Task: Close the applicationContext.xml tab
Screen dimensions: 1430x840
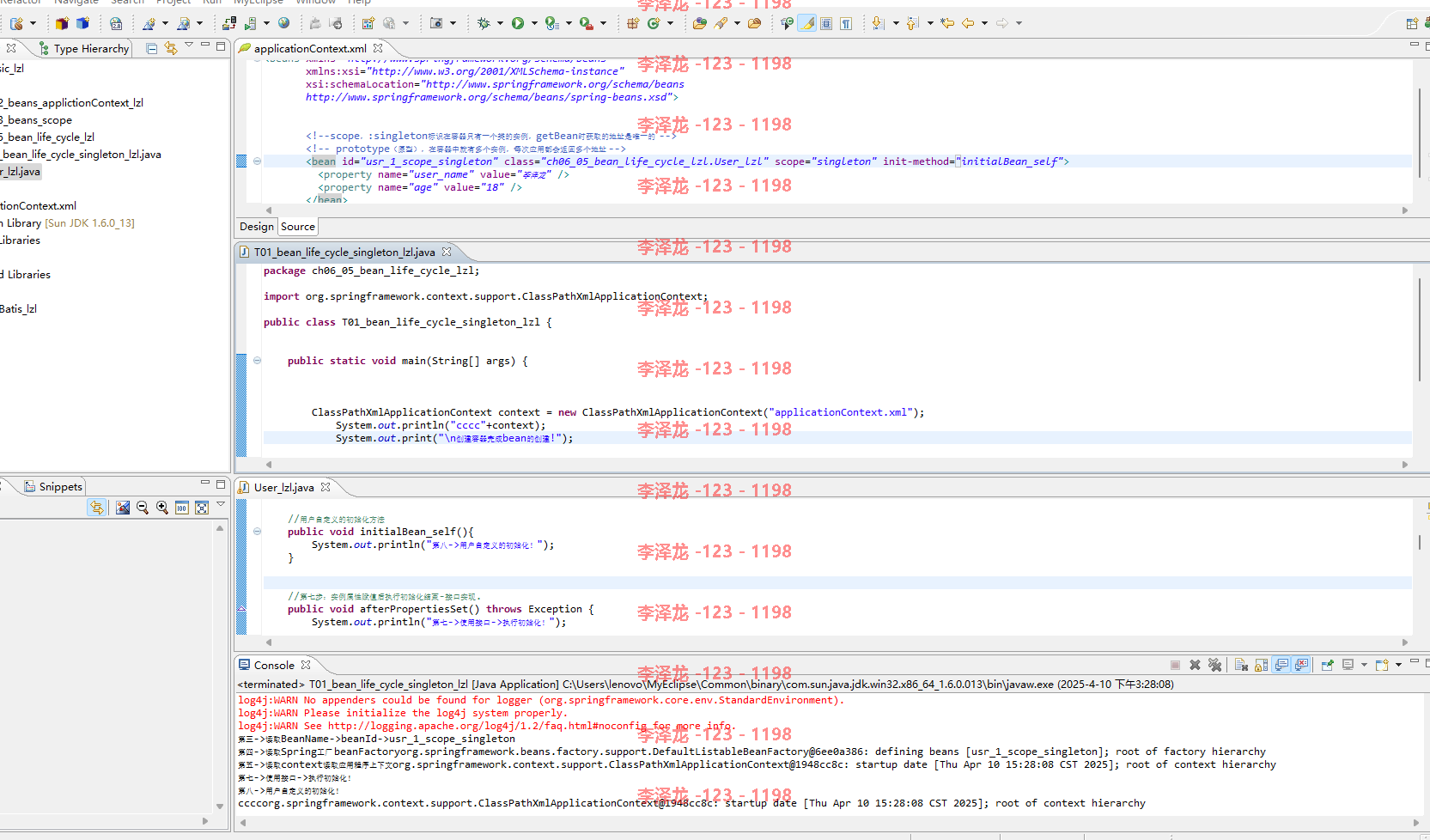Action: (378, 48)
